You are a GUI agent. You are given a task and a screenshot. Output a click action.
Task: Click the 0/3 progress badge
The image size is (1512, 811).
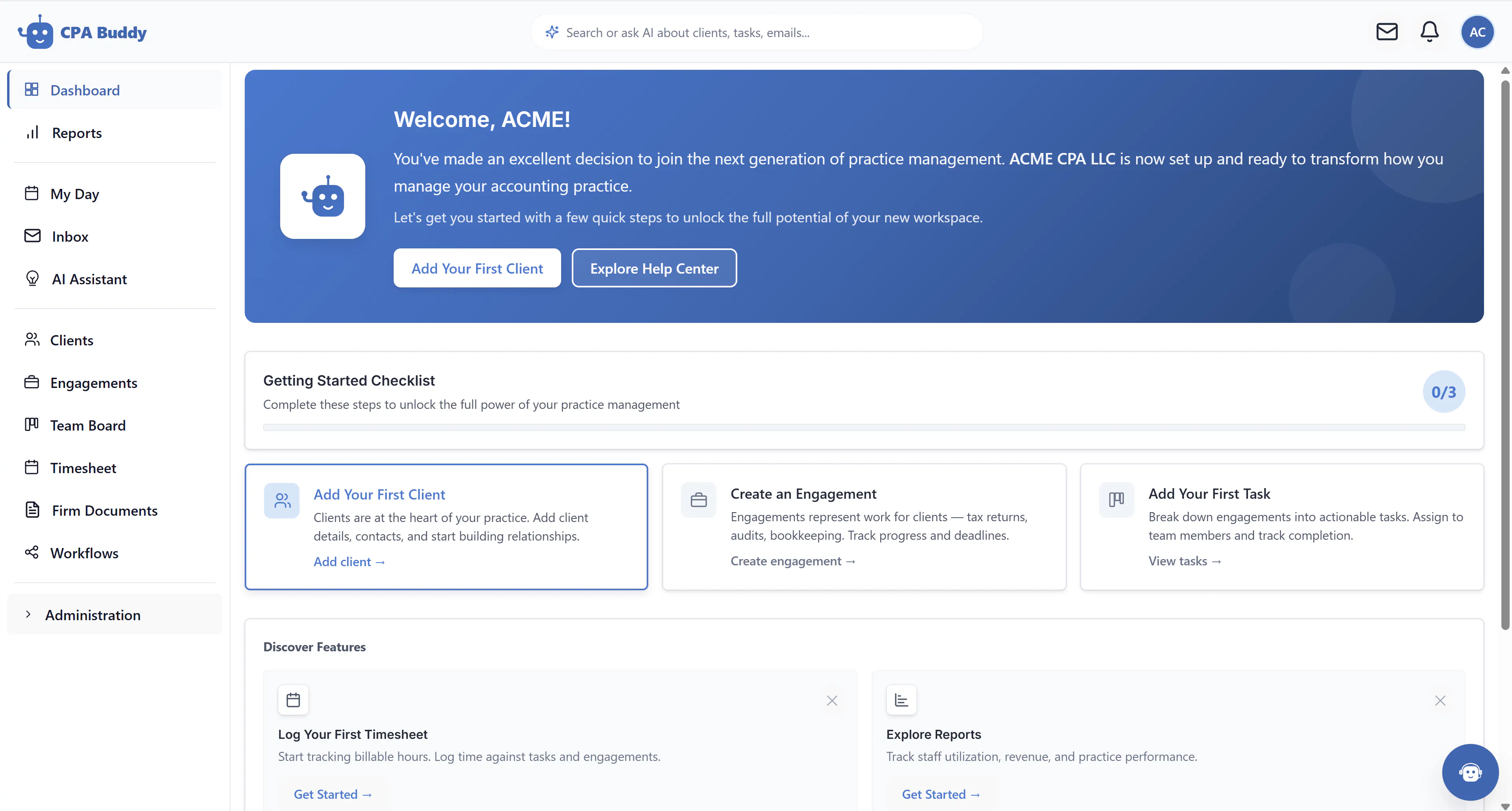point(1443,392)
